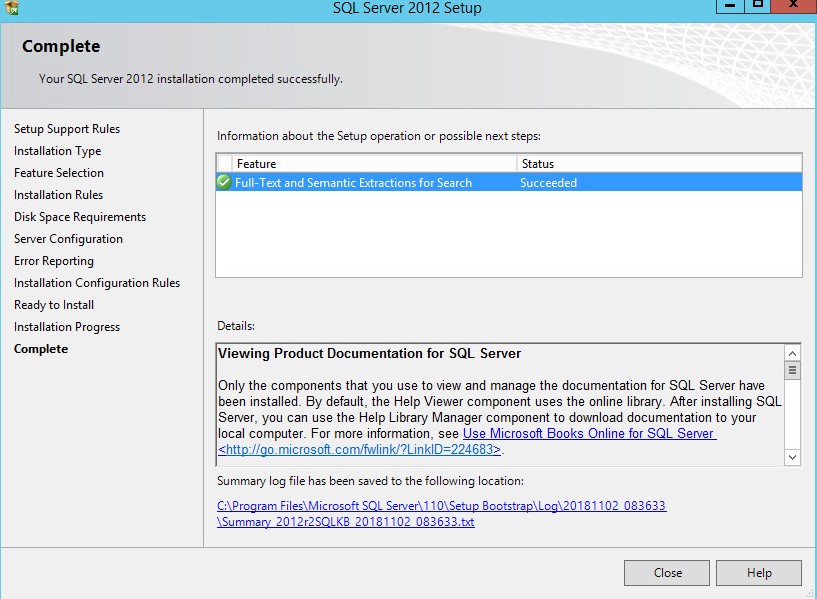The image size is (817, 599).
Task: Open the Help button
Action: [759, 573]
